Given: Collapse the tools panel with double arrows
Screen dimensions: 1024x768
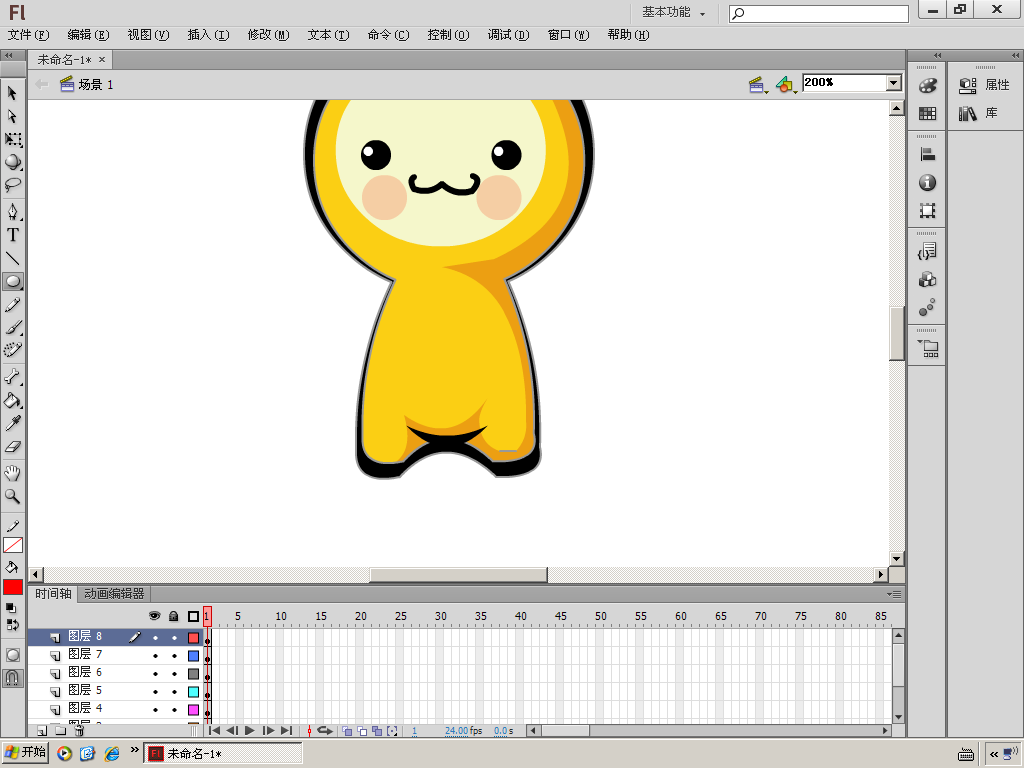Looking at the screenshot, I should point(9,56).
